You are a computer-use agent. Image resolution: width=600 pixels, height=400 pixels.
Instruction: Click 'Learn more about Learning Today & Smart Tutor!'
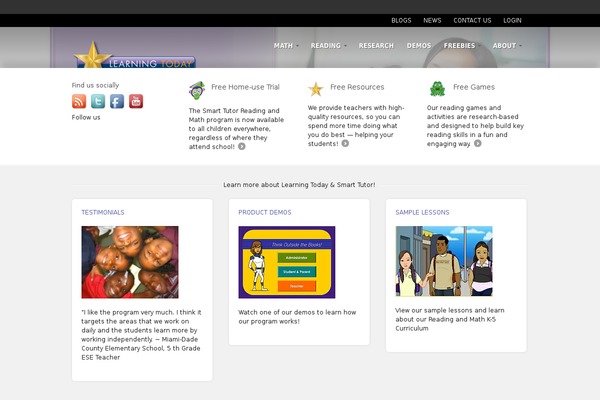tap(299, 185)
